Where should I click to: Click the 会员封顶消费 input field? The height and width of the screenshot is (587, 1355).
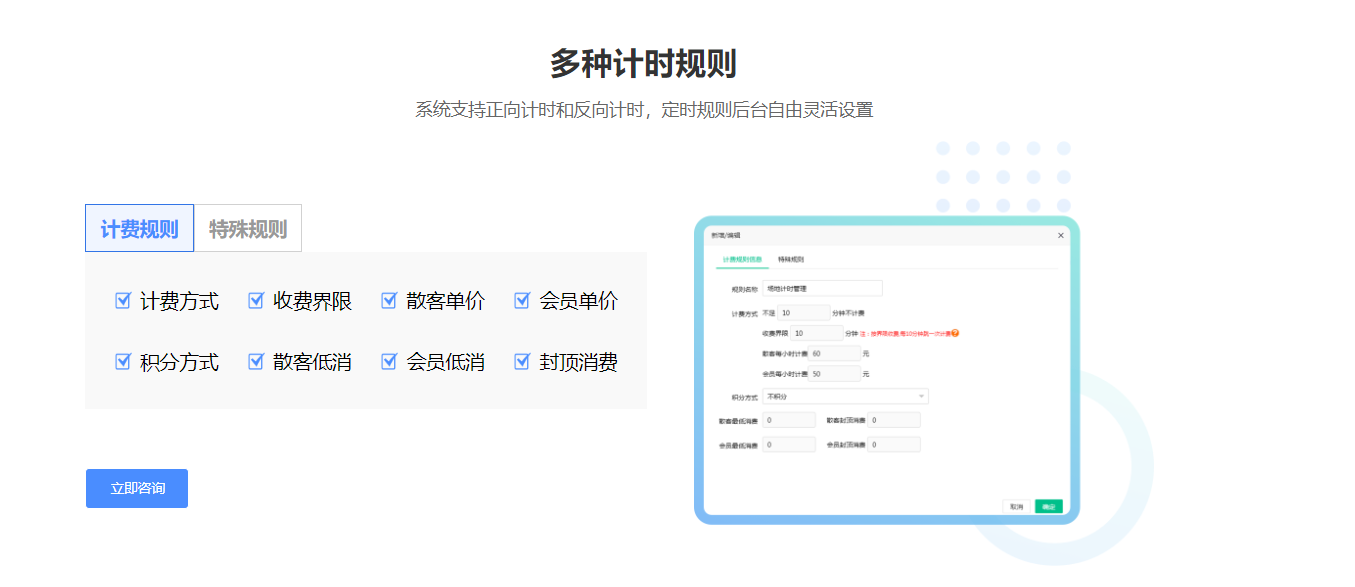click(897, 443)
